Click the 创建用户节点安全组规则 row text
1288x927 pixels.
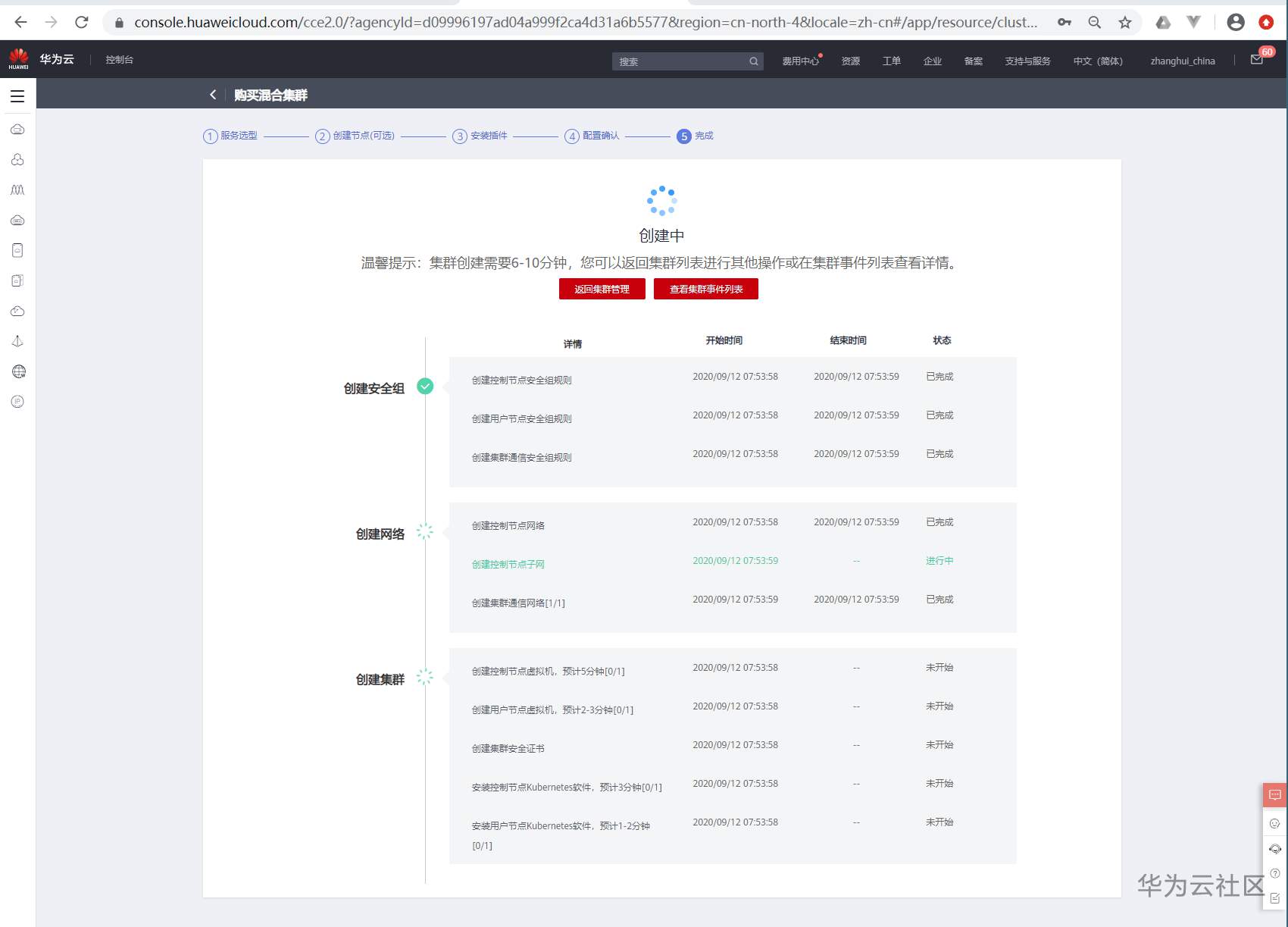coord(522,419)
